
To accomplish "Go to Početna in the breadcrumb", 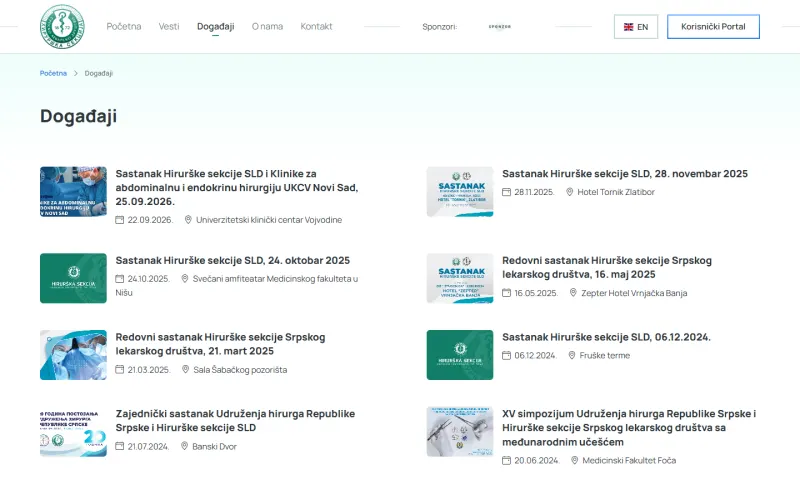I will pos(53,73).
